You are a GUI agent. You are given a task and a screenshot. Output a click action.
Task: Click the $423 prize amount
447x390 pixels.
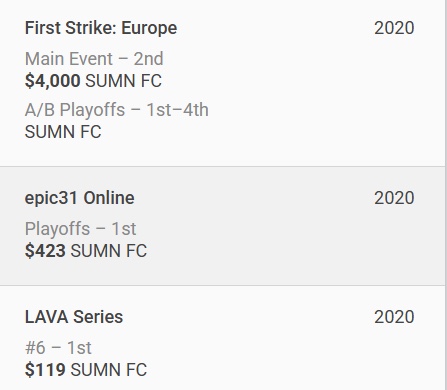tap(45, 251)
